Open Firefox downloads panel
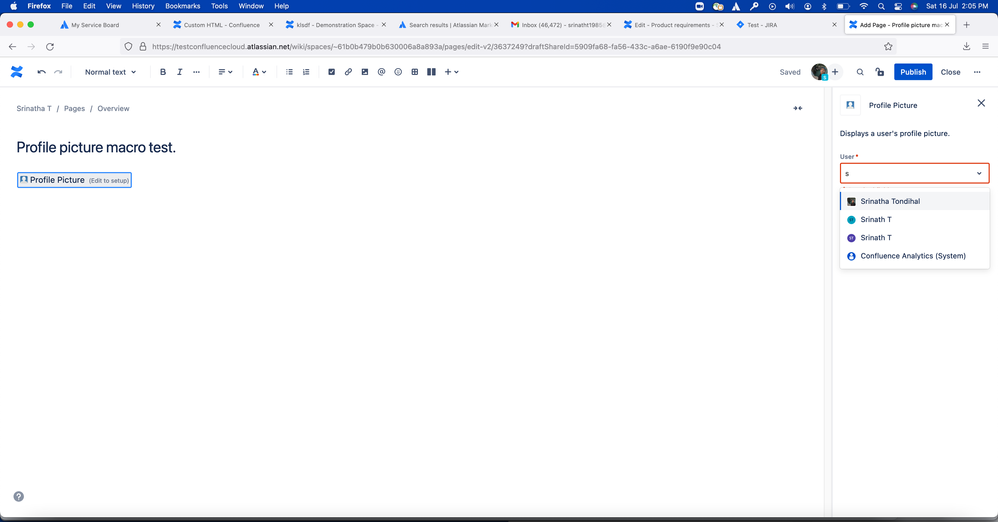Viewport: 998px width, 522px height. tap(966, 46)
